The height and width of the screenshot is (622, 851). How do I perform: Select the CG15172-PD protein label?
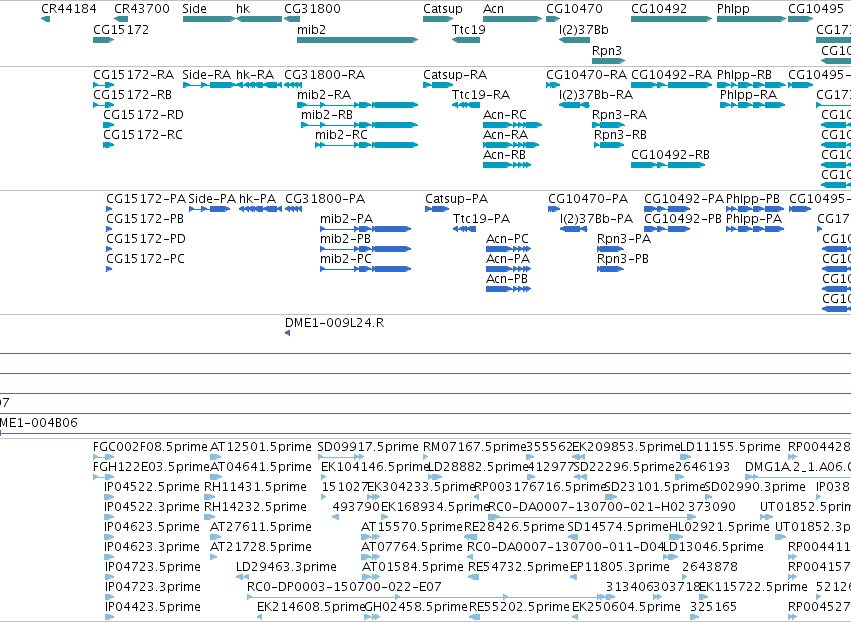[146, 239]
